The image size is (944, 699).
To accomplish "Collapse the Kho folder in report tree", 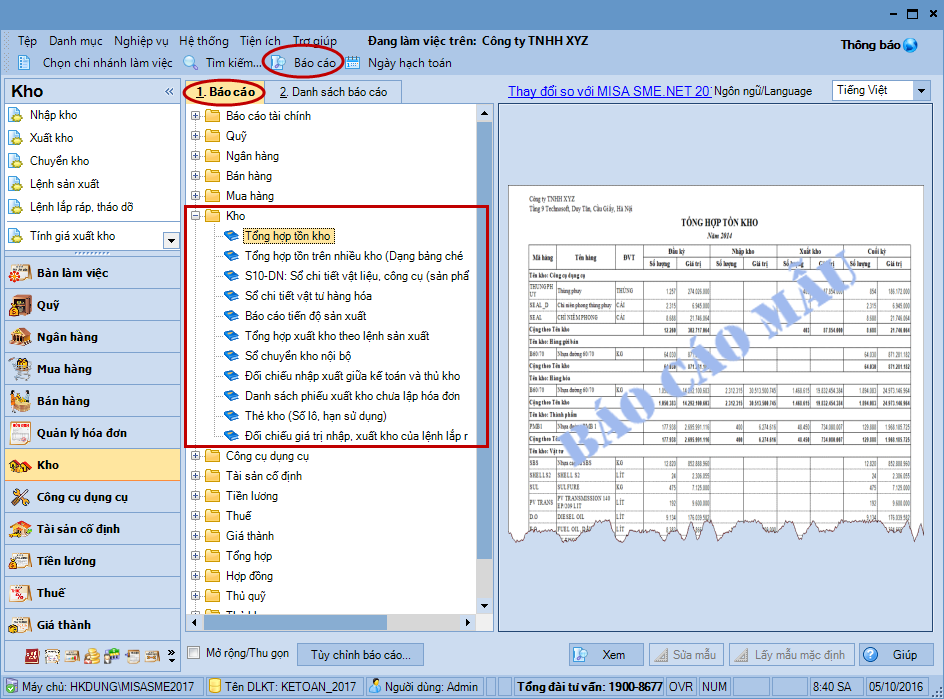I will point(195,216).
